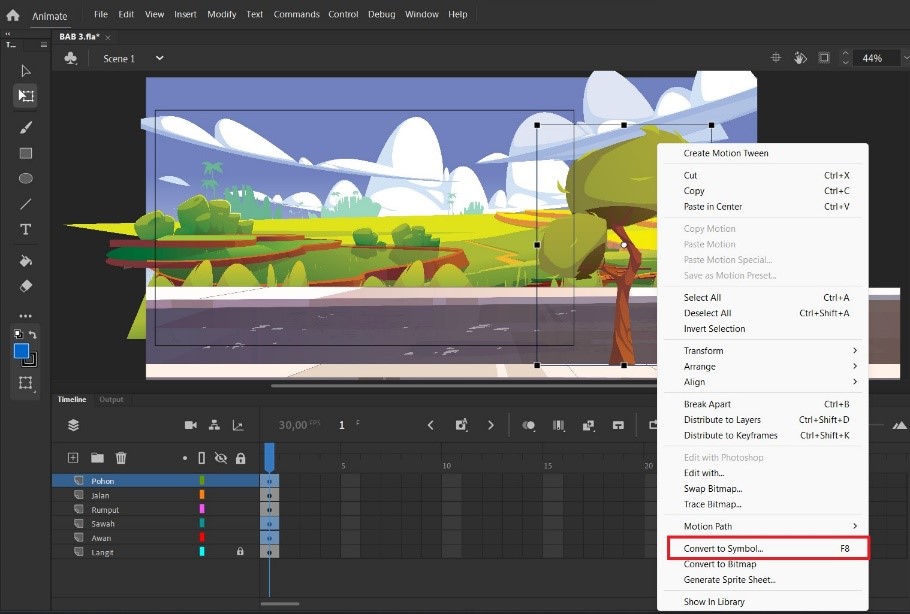Select the Eraser tool
910x614 pixels.
pyautogui.click(x=26, y=286)
